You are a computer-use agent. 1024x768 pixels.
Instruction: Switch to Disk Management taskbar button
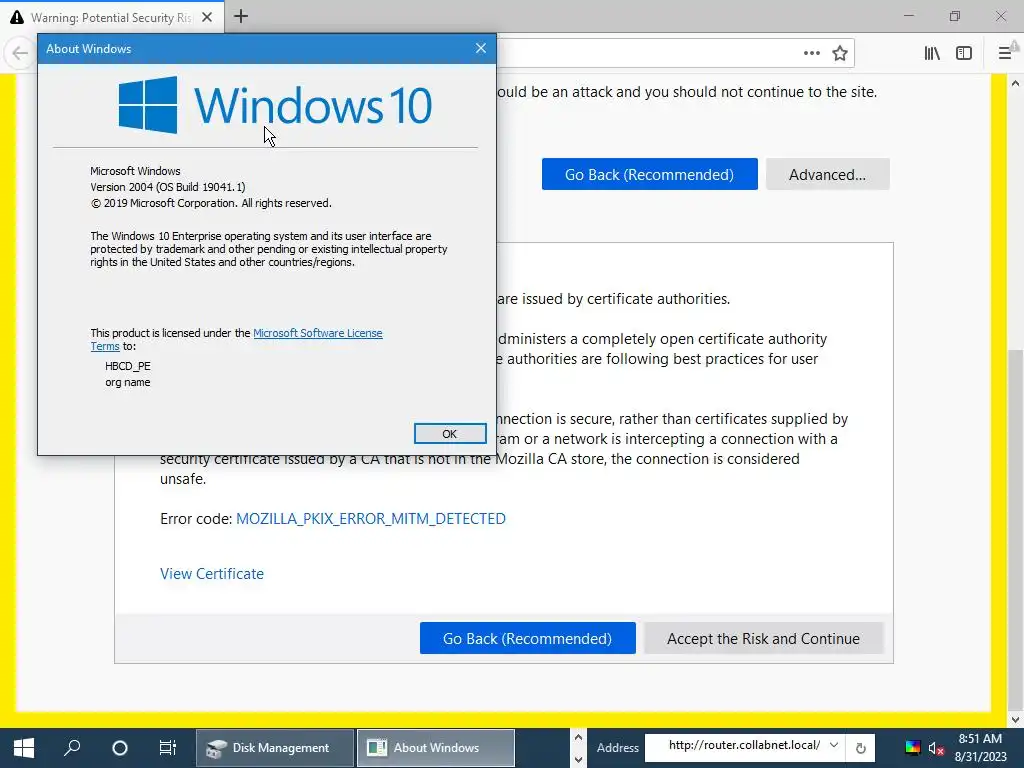(275, 748)
